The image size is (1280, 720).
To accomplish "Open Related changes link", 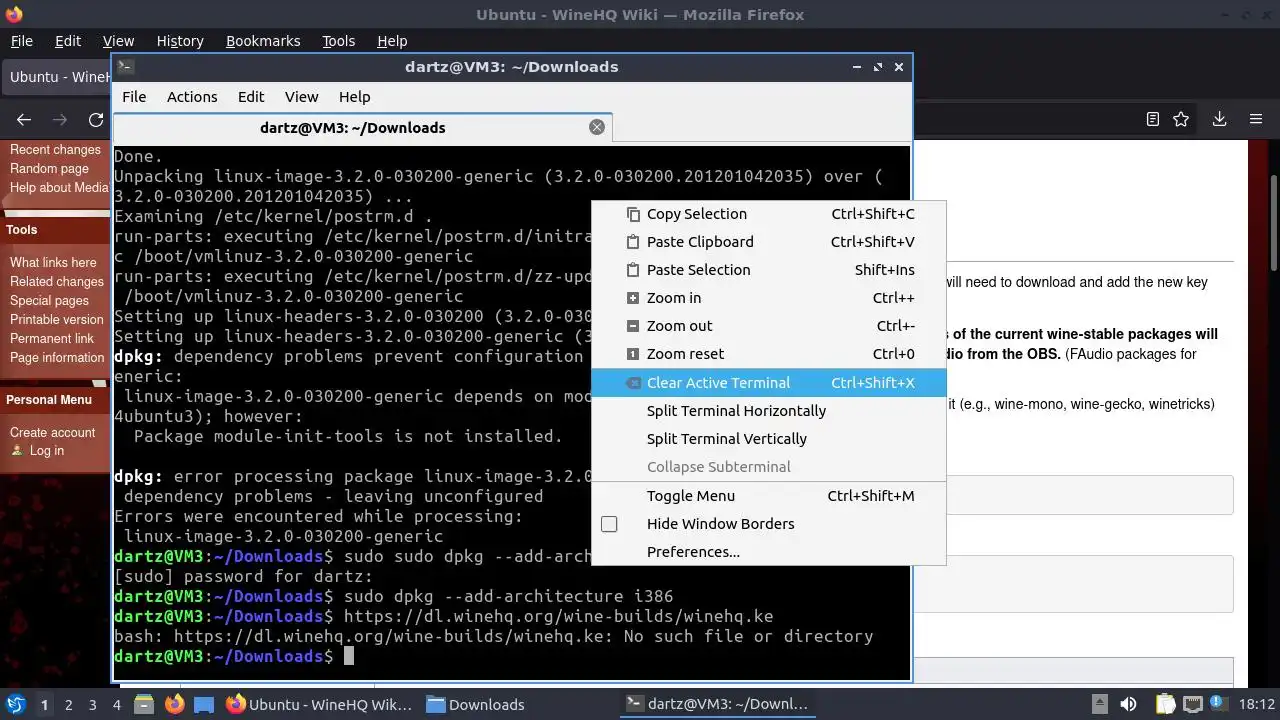I will pyautogui.click(x=57, y=282).
